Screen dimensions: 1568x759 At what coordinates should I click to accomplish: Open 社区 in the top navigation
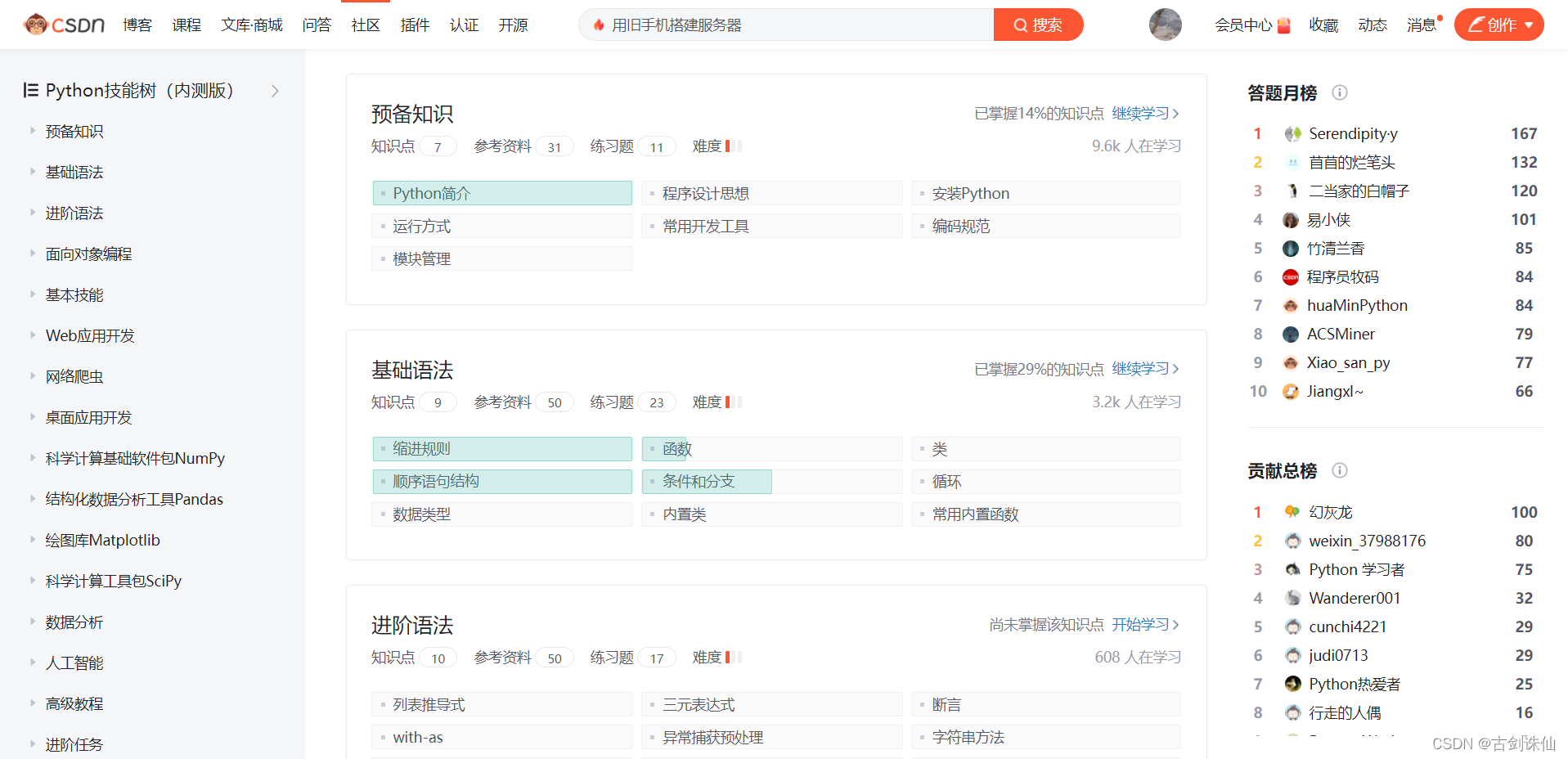tap(366, 25)
